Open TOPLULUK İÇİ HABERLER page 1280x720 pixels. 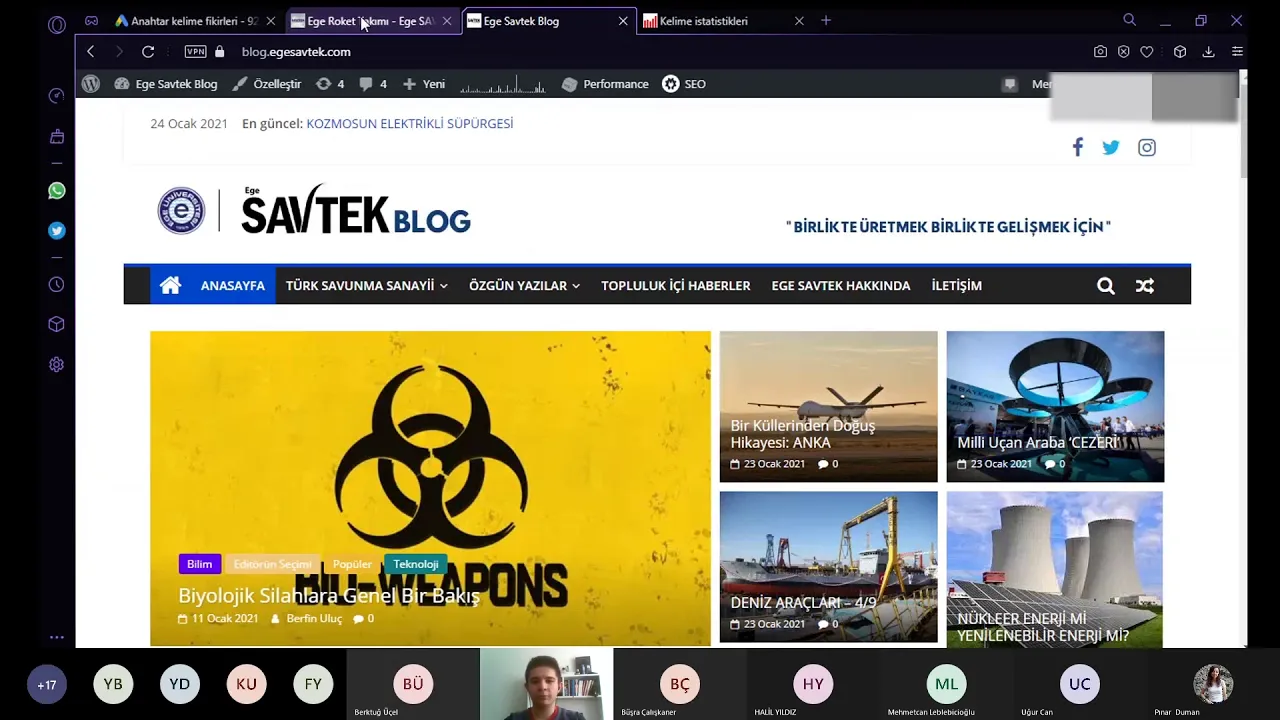(676, 286)
